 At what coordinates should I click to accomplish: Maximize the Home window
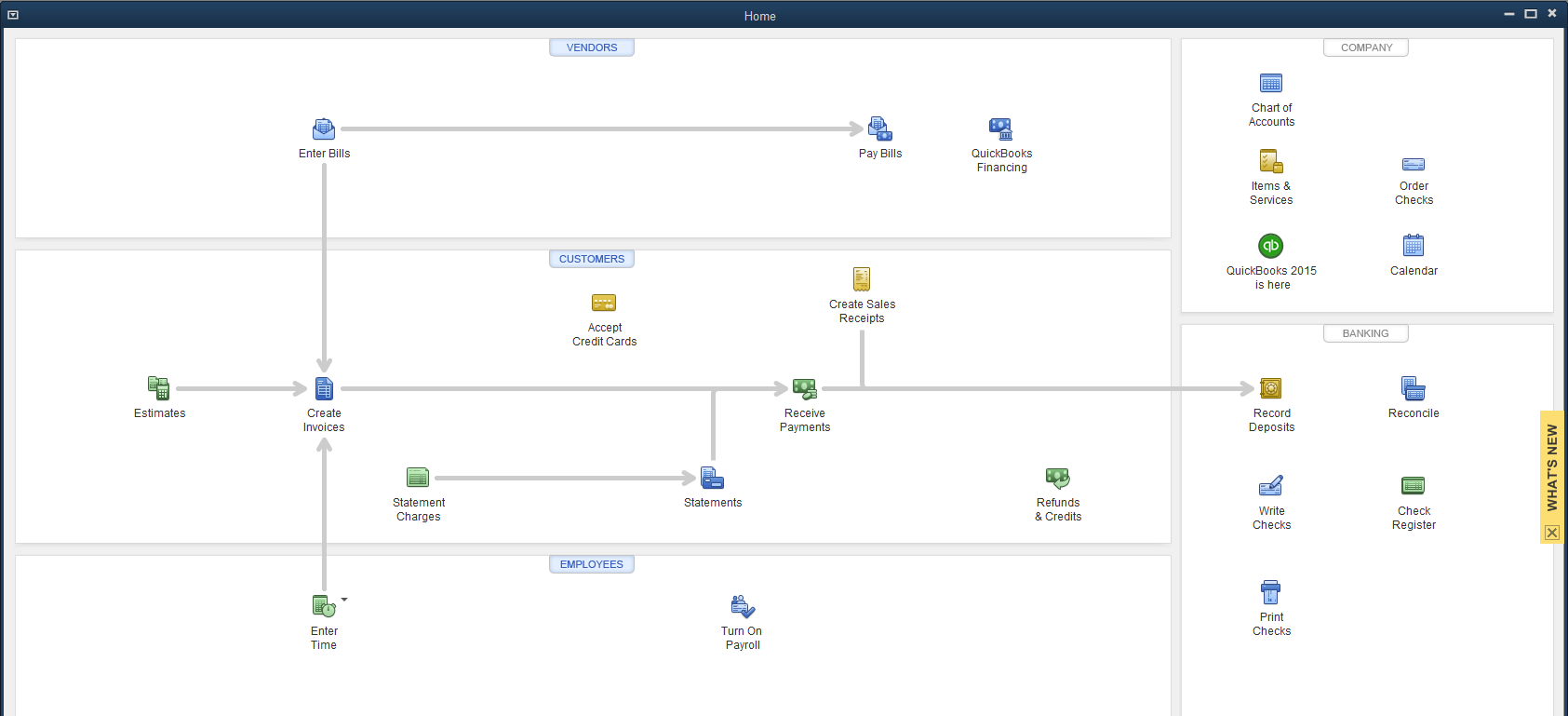(1531, 14)
